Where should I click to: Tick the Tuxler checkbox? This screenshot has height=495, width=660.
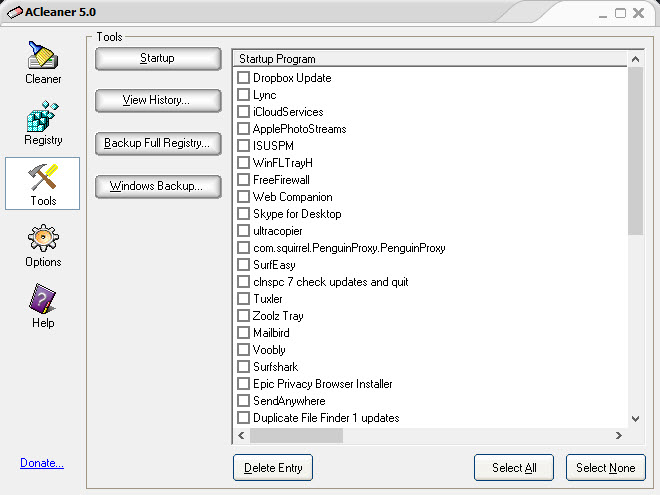click(243, 298)
